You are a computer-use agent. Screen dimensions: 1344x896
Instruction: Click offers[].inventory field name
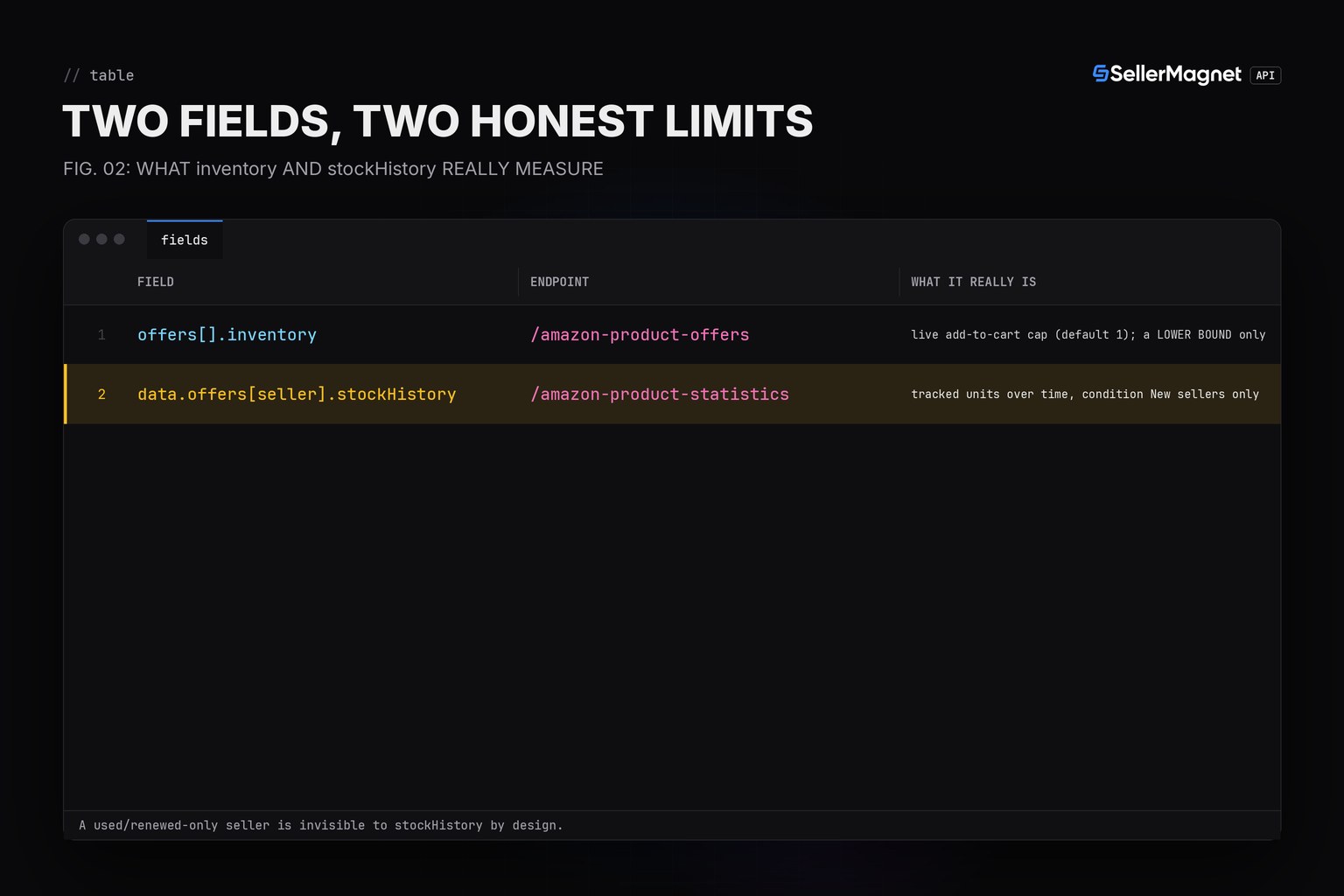click(227, 335)
